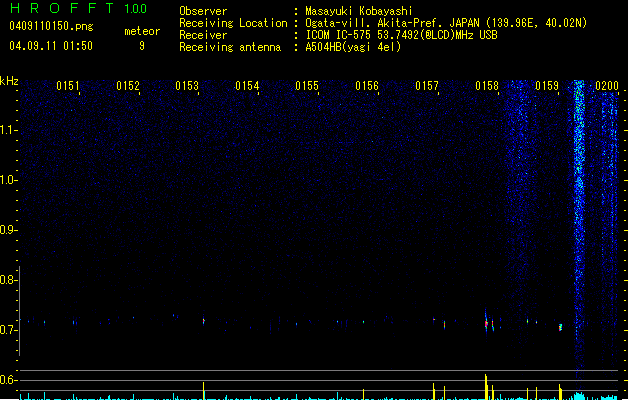This screenshot has height=400, width=629.
Task: Click the Observer label
Action: coord(203,11)
